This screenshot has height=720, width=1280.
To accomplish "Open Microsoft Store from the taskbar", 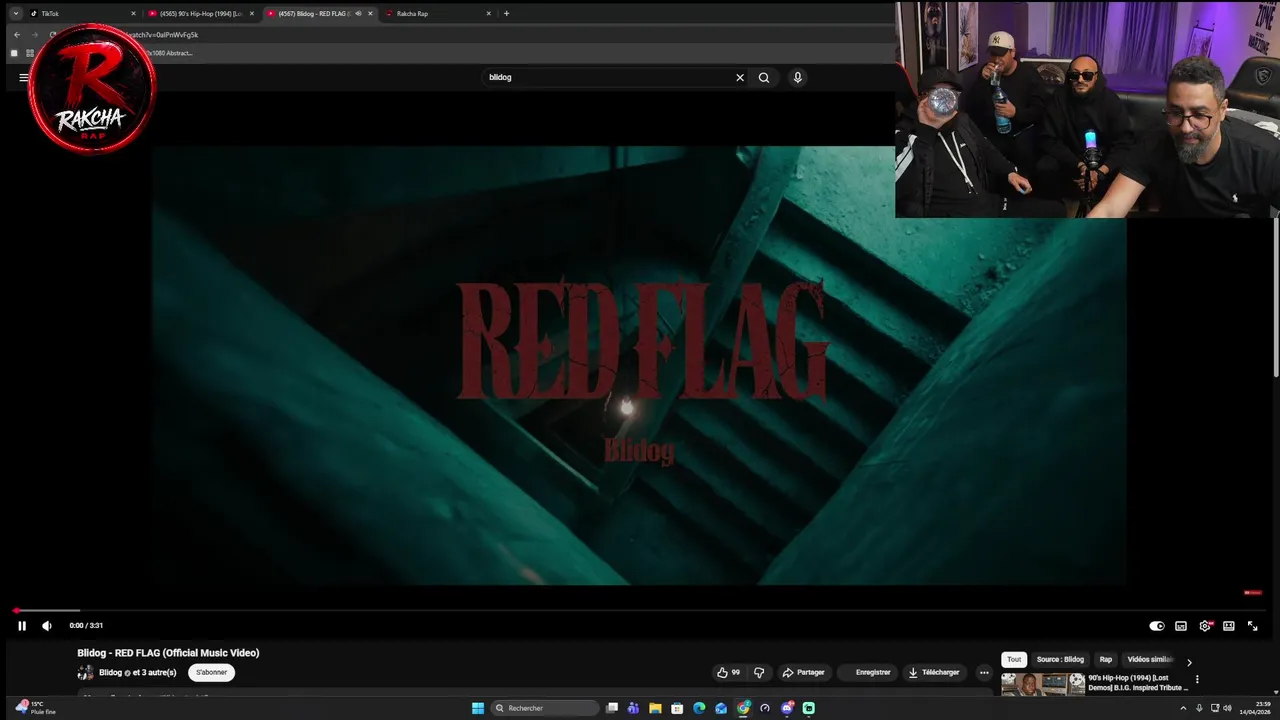I will 677,708.
